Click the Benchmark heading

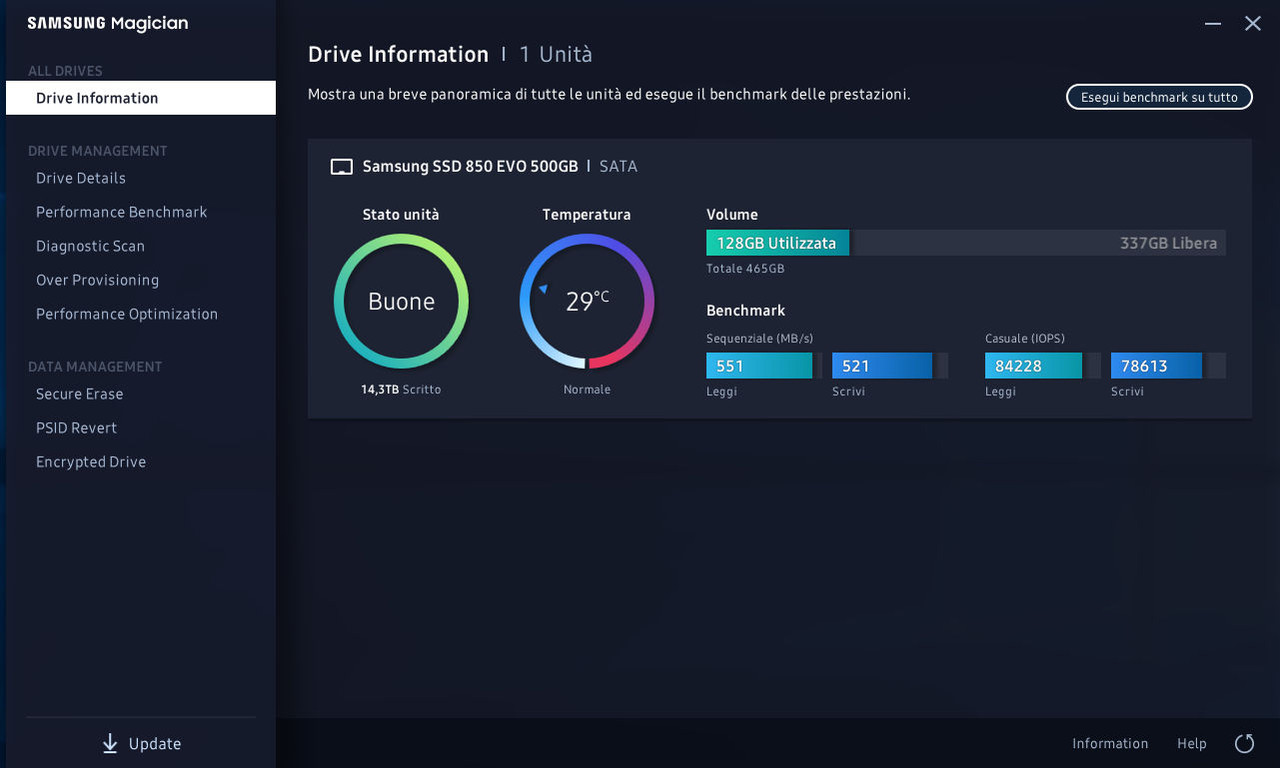(746, 310)
